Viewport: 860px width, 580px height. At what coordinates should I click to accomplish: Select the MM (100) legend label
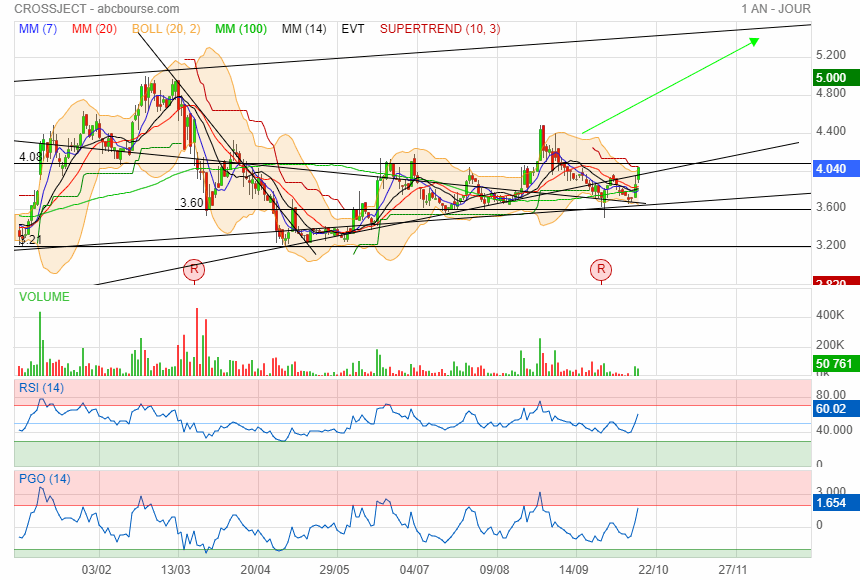click(x=241, y=29)
